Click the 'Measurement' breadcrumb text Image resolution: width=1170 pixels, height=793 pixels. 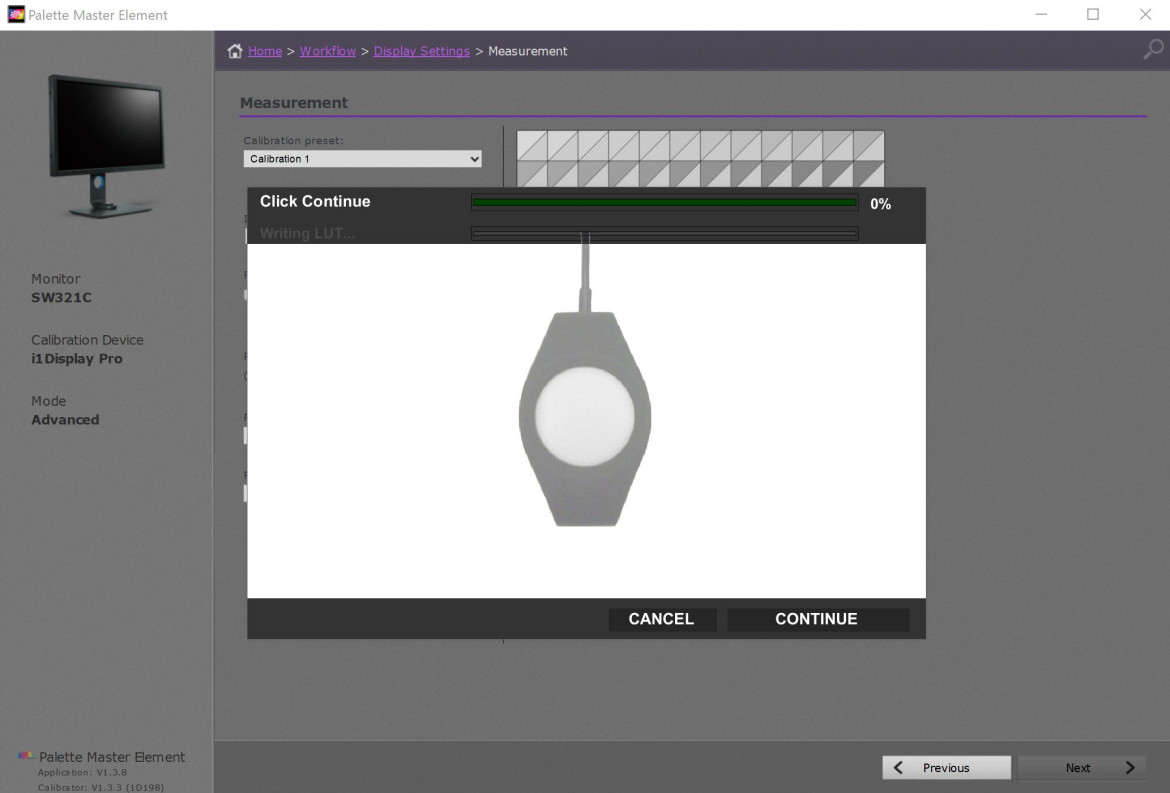point(528,51)
